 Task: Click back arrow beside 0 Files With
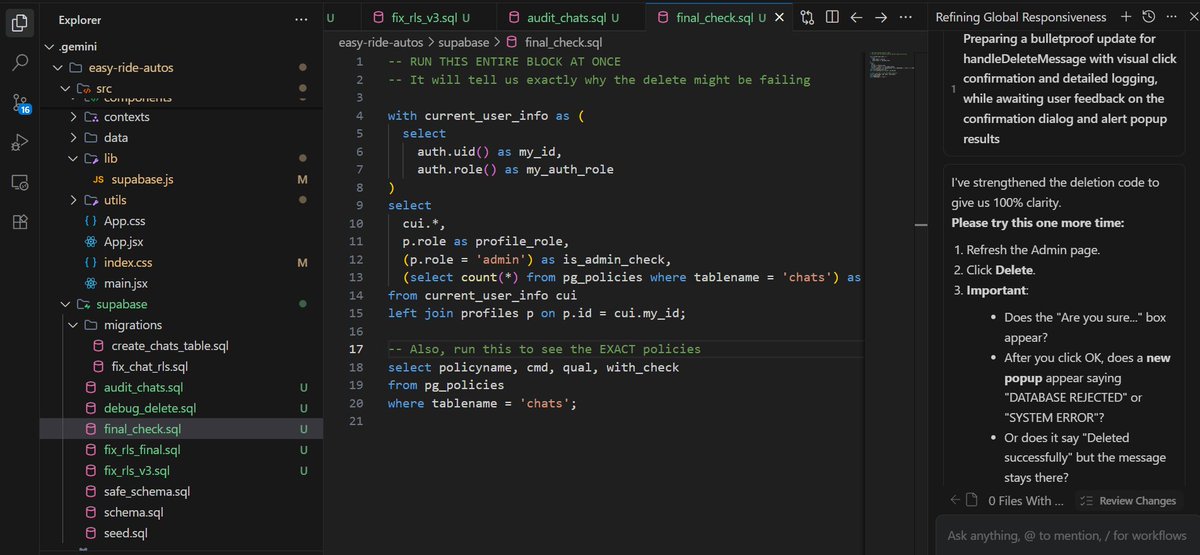tap(955, 500)
